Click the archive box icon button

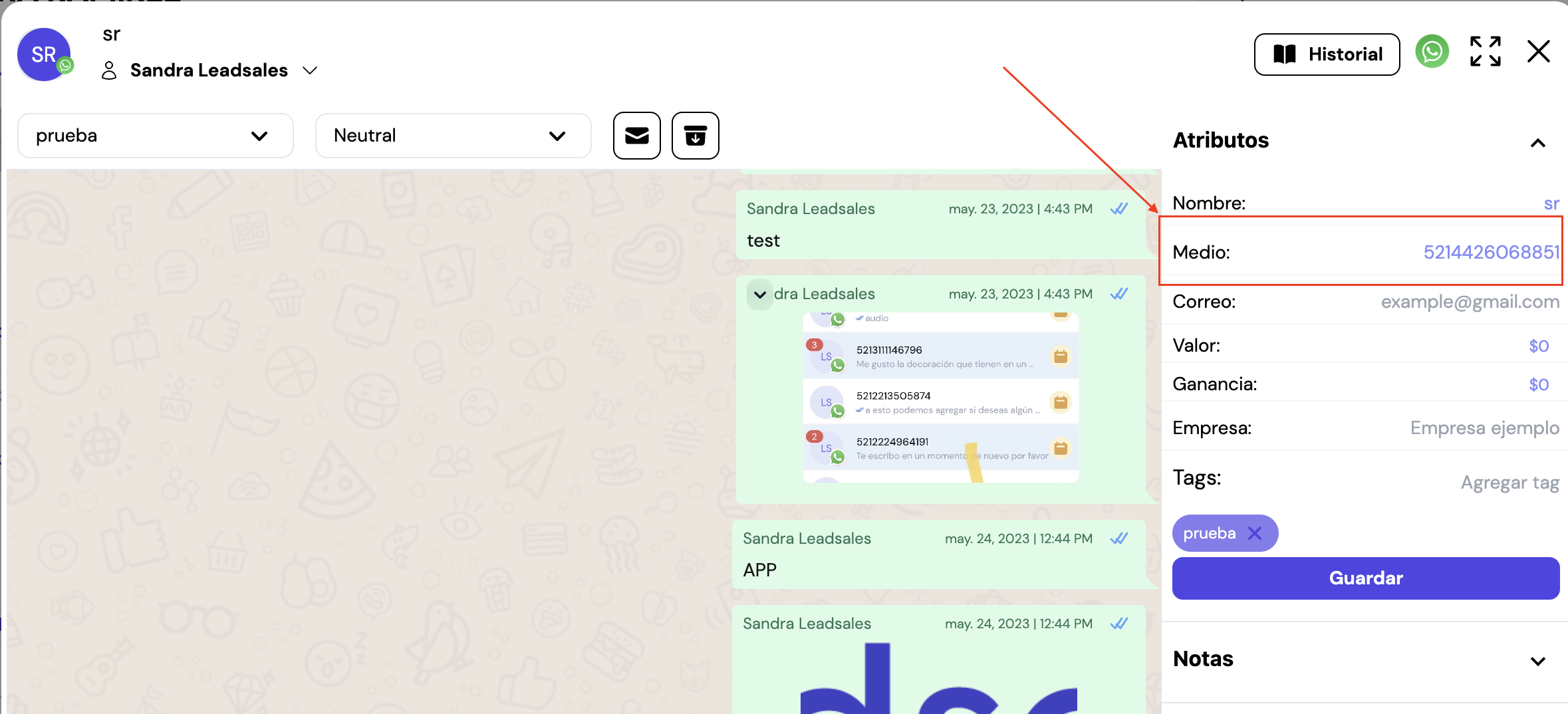point(695,136)
